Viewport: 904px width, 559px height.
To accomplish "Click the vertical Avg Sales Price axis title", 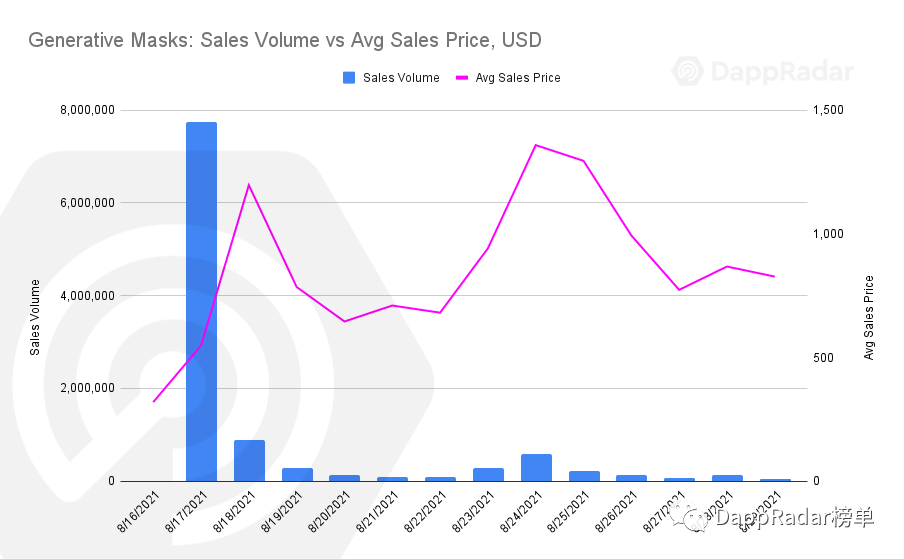I will (868, 317).
